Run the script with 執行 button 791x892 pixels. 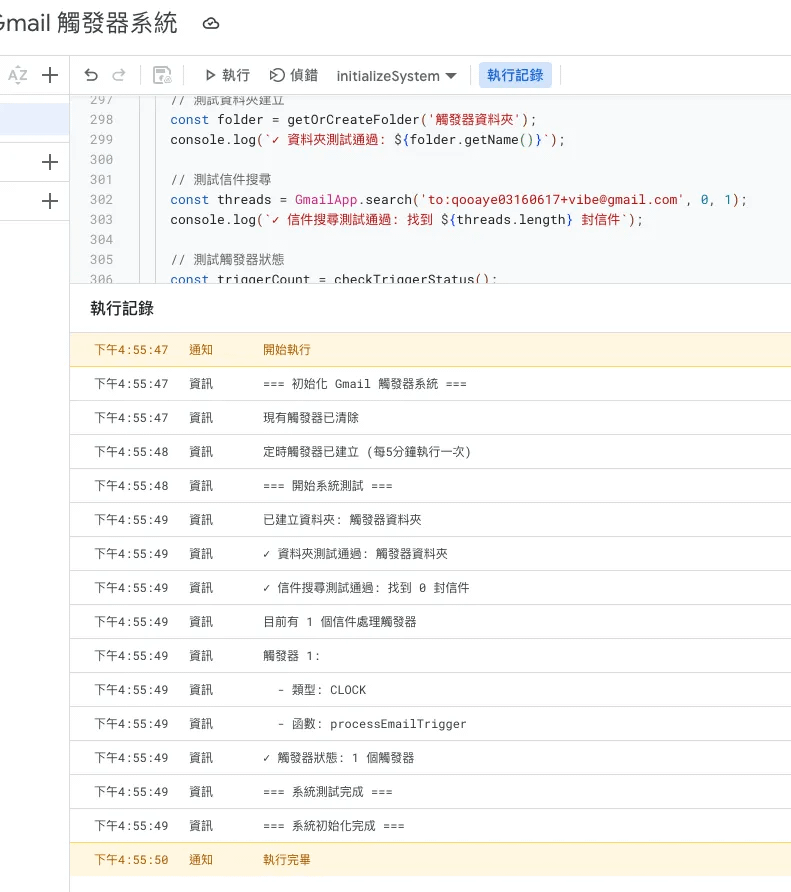[x=227, y=75]
